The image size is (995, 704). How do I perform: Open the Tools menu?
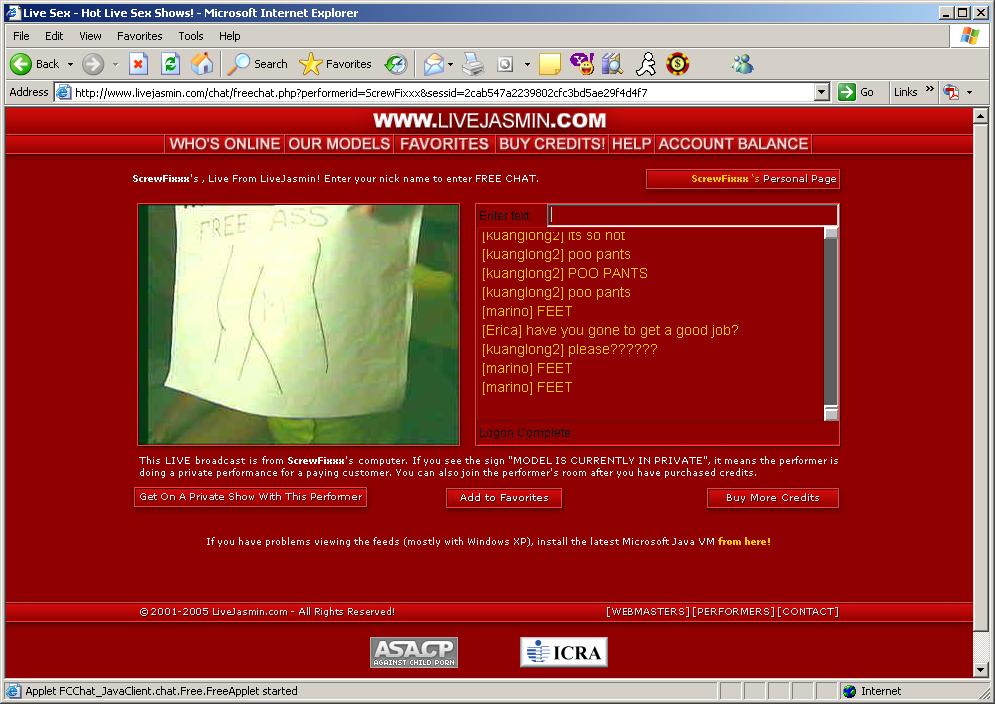(190, 36)
